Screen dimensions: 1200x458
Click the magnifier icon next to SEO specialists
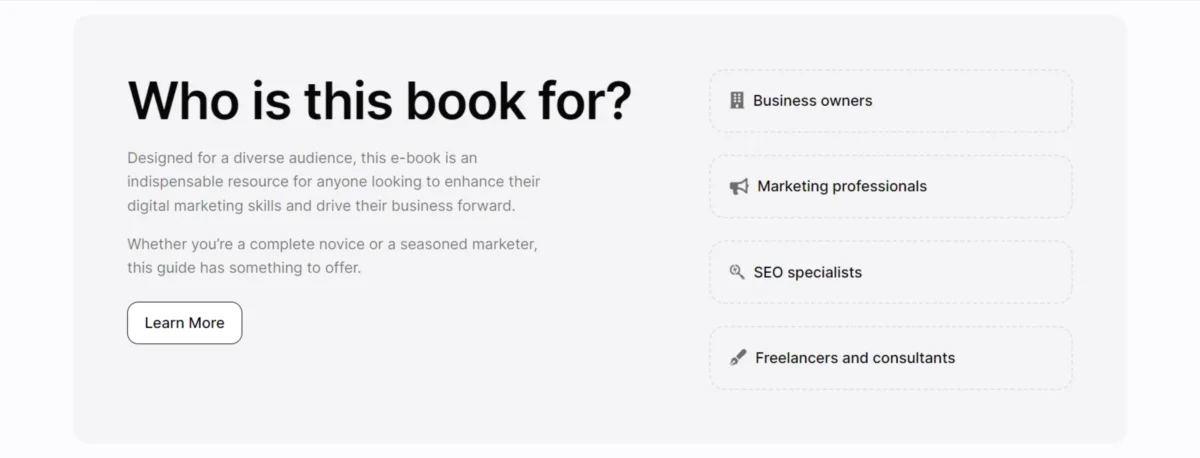point(737,272)
